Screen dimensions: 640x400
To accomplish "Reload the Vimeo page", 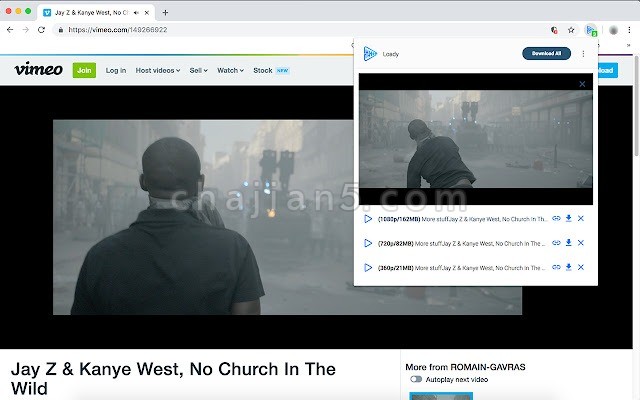I will pos(41,30).
